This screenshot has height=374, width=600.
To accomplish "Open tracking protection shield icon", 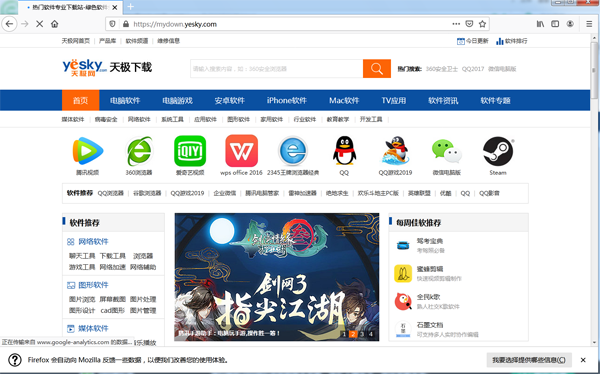I will pyautogui.click(x=112, y=24).
